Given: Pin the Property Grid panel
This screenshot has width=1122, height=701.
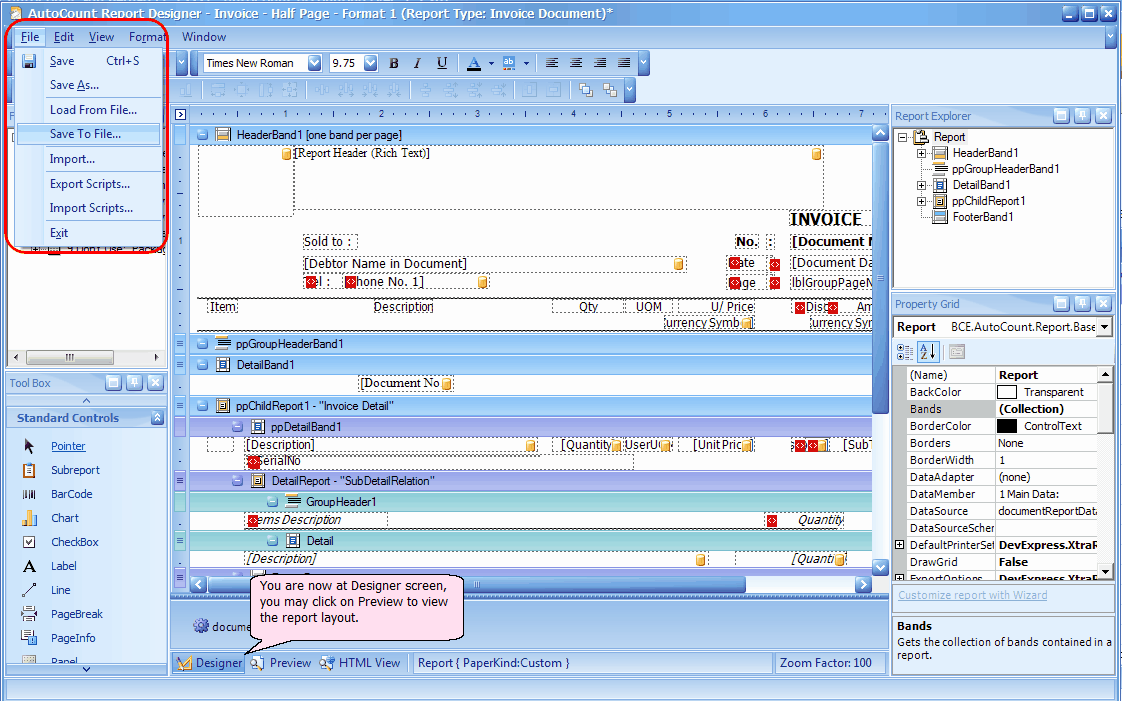Looking at the screenshot, I should [x=1082, y=304].
